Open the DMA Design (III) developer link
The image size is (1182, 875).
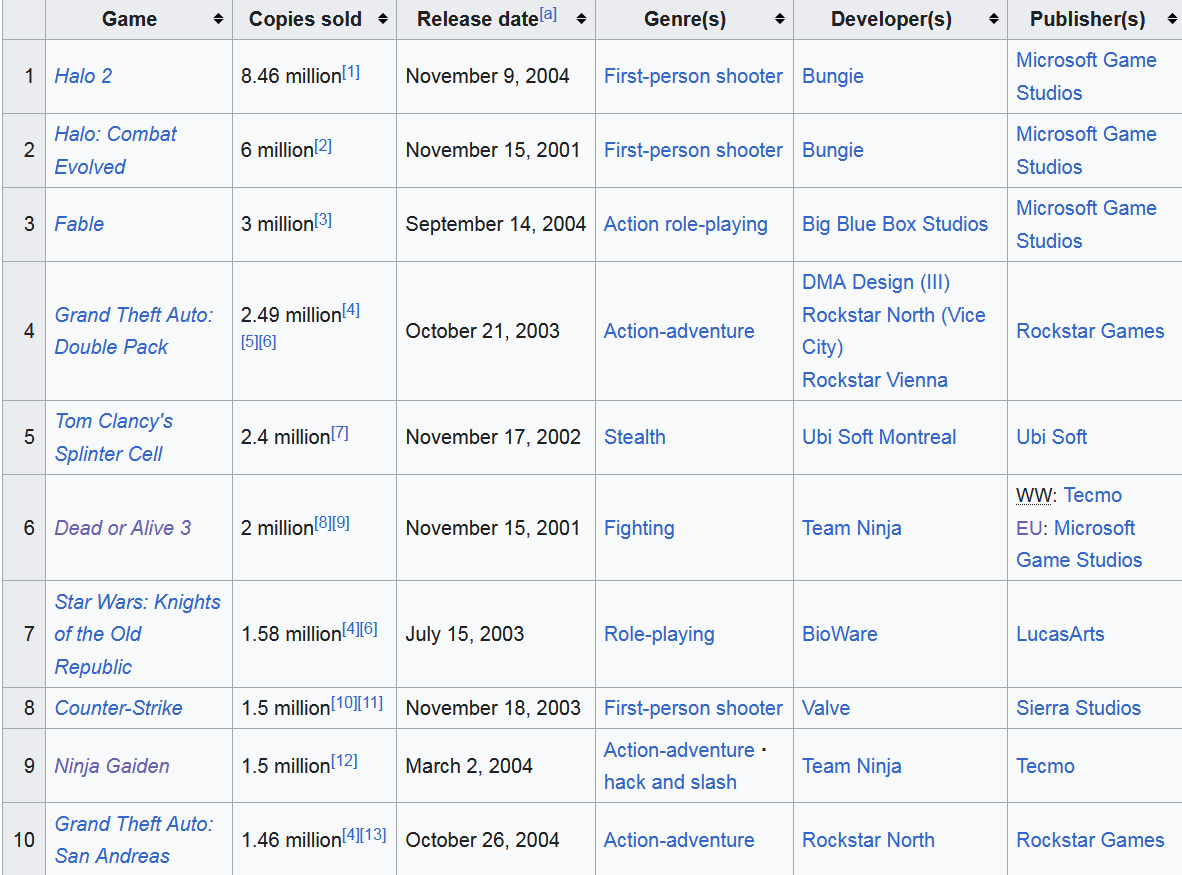(876, 282)
